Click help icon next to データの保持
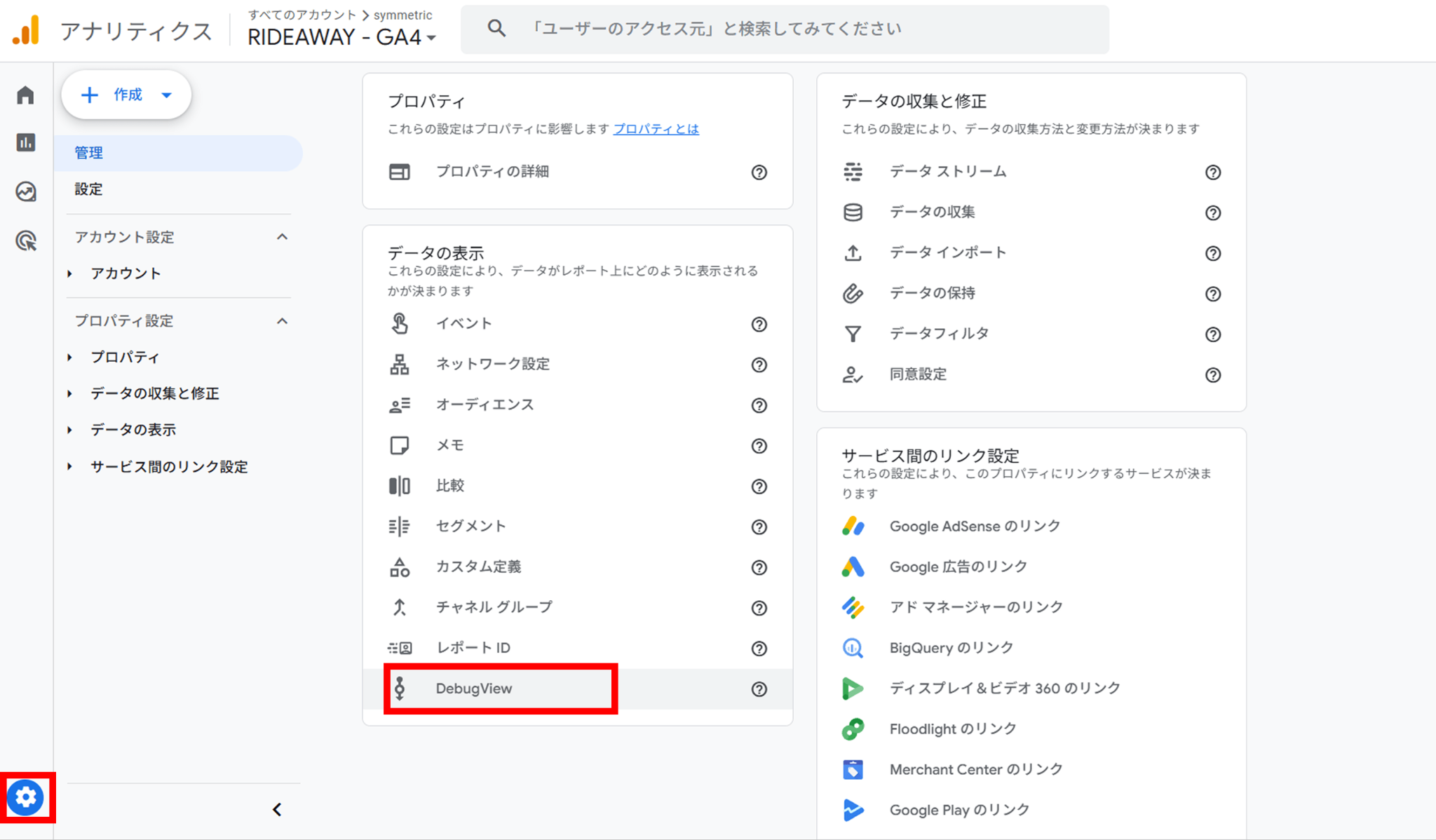 click(x=1212, y=294)
